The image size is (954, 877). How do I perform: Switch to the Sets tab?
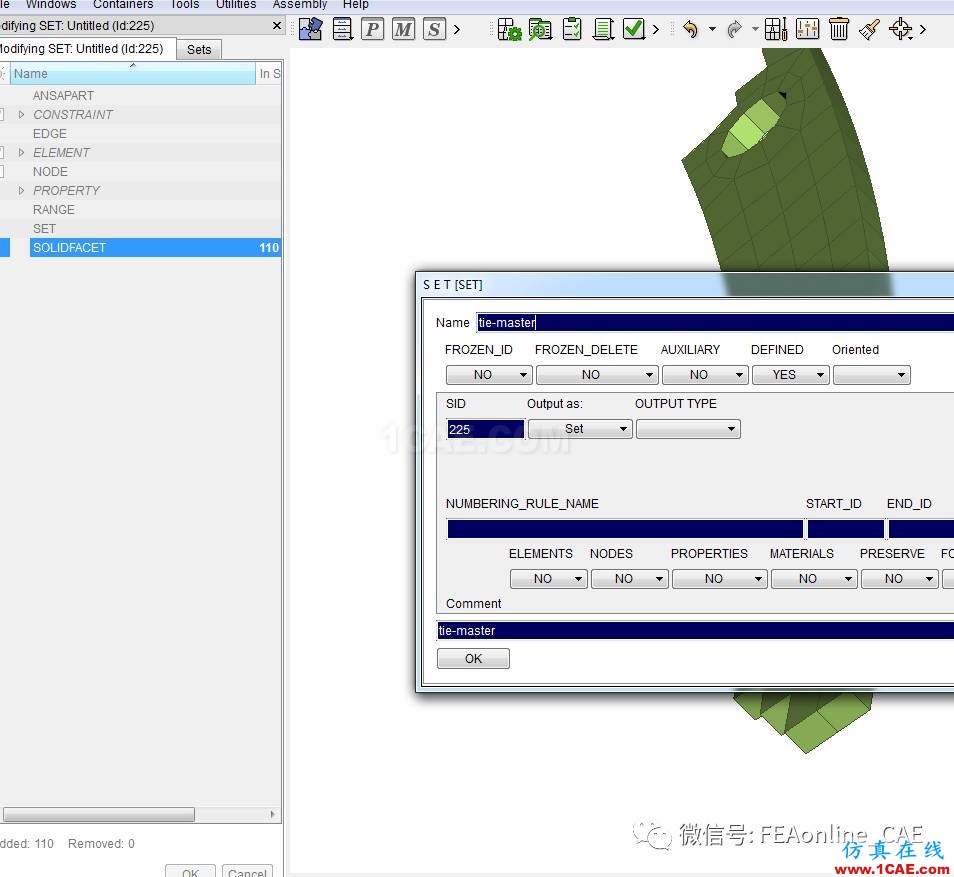[199, 49]
